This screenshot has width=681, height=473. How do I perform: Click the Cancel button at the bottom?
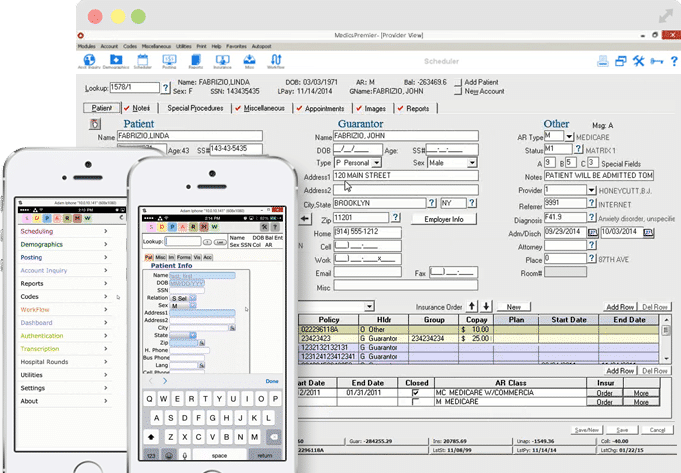[657, 430]
